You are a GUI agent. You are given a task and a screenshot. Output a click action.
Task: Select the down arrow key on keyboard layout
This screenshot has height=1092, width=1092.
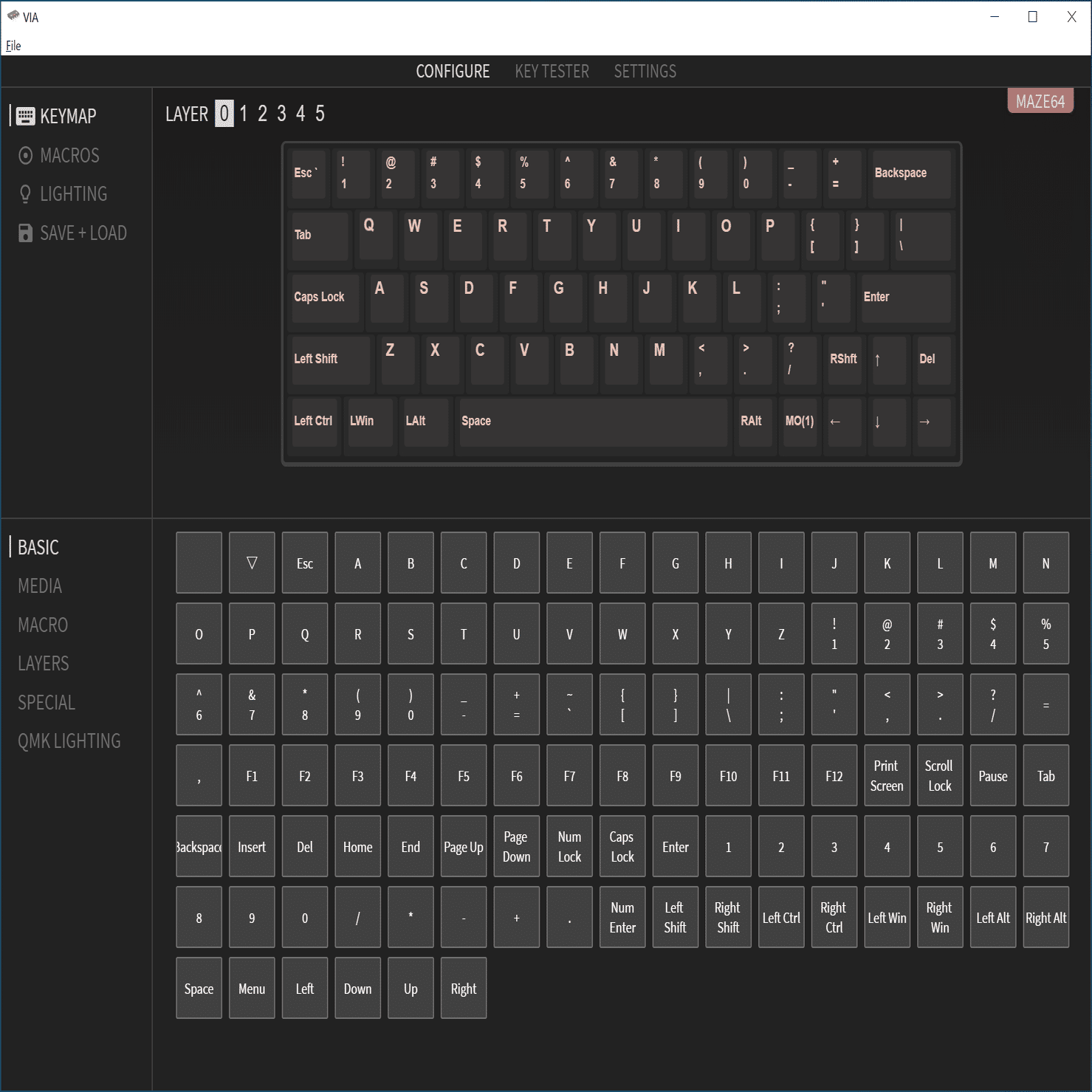[x=888, y=422]
